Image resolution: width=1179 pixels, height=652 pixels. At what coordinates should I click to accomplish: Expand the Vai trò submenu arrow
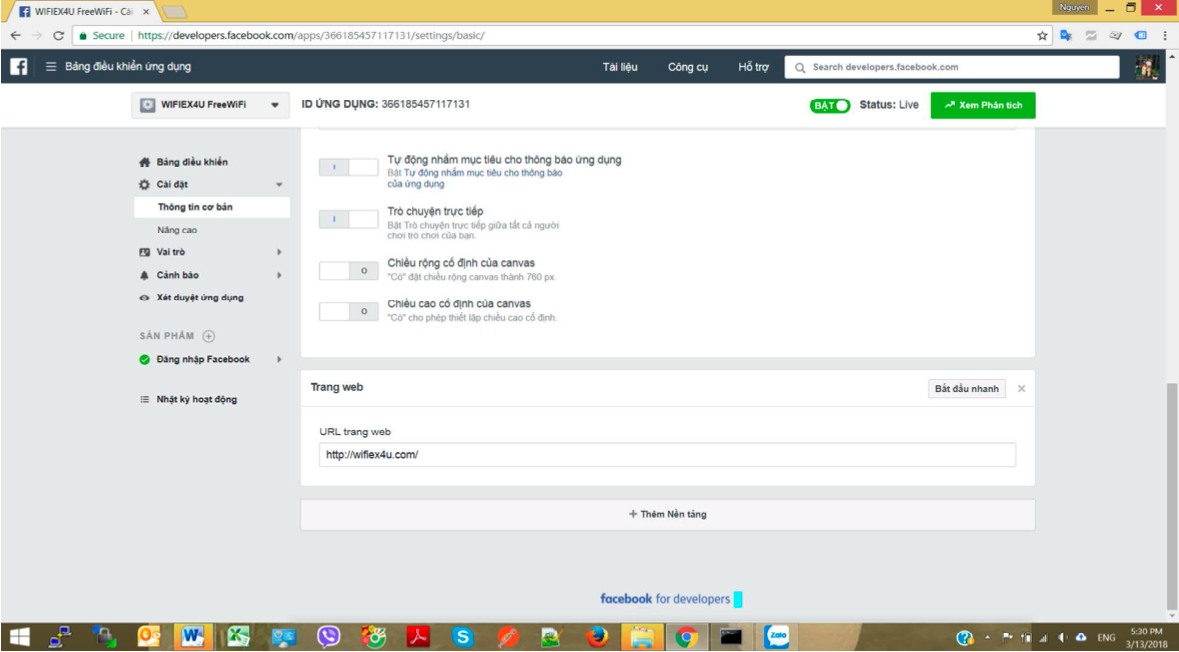(x=279, y=253)
